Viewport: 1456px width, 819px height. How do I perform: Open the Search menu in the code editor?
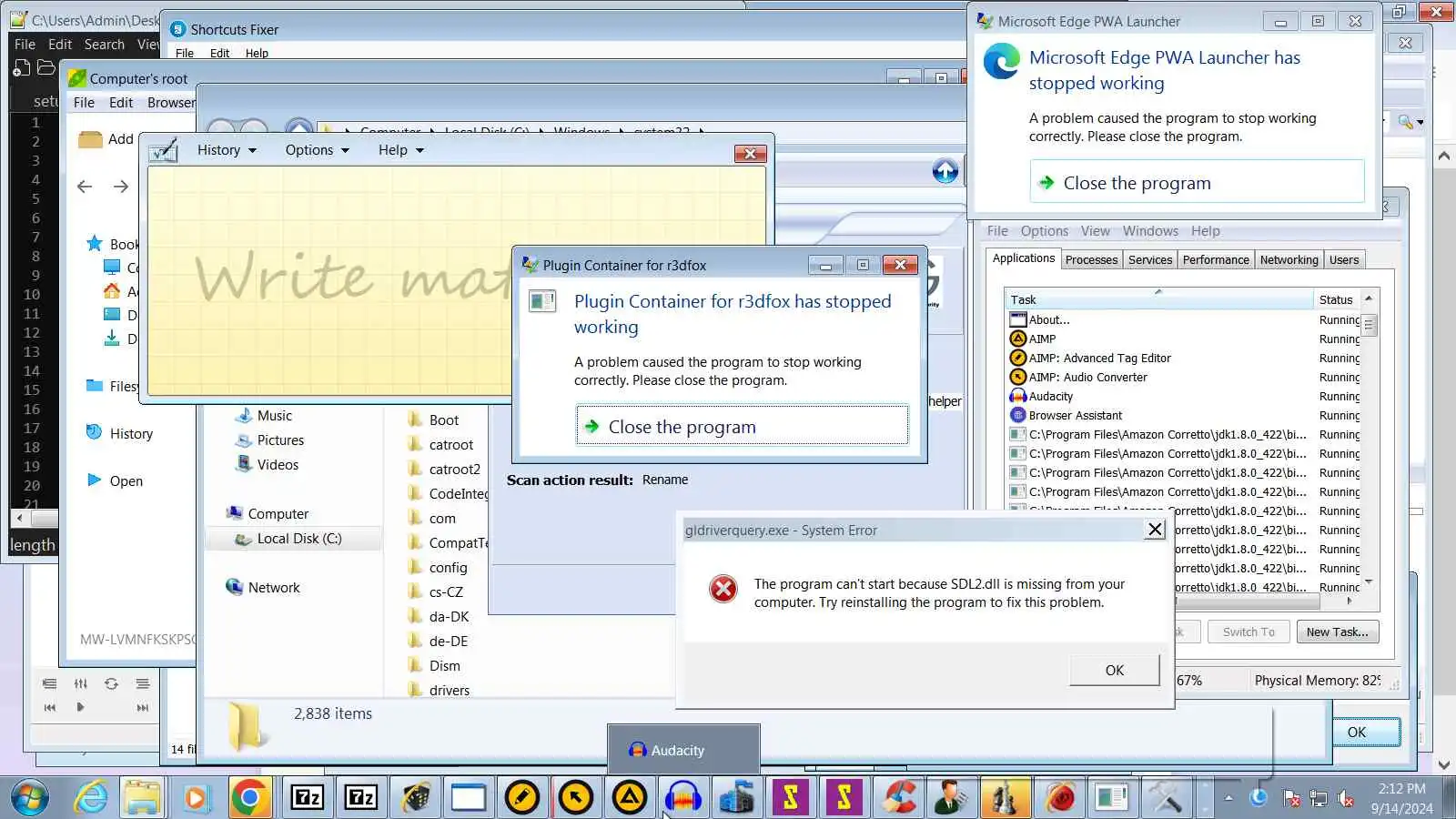coord(105,44)
